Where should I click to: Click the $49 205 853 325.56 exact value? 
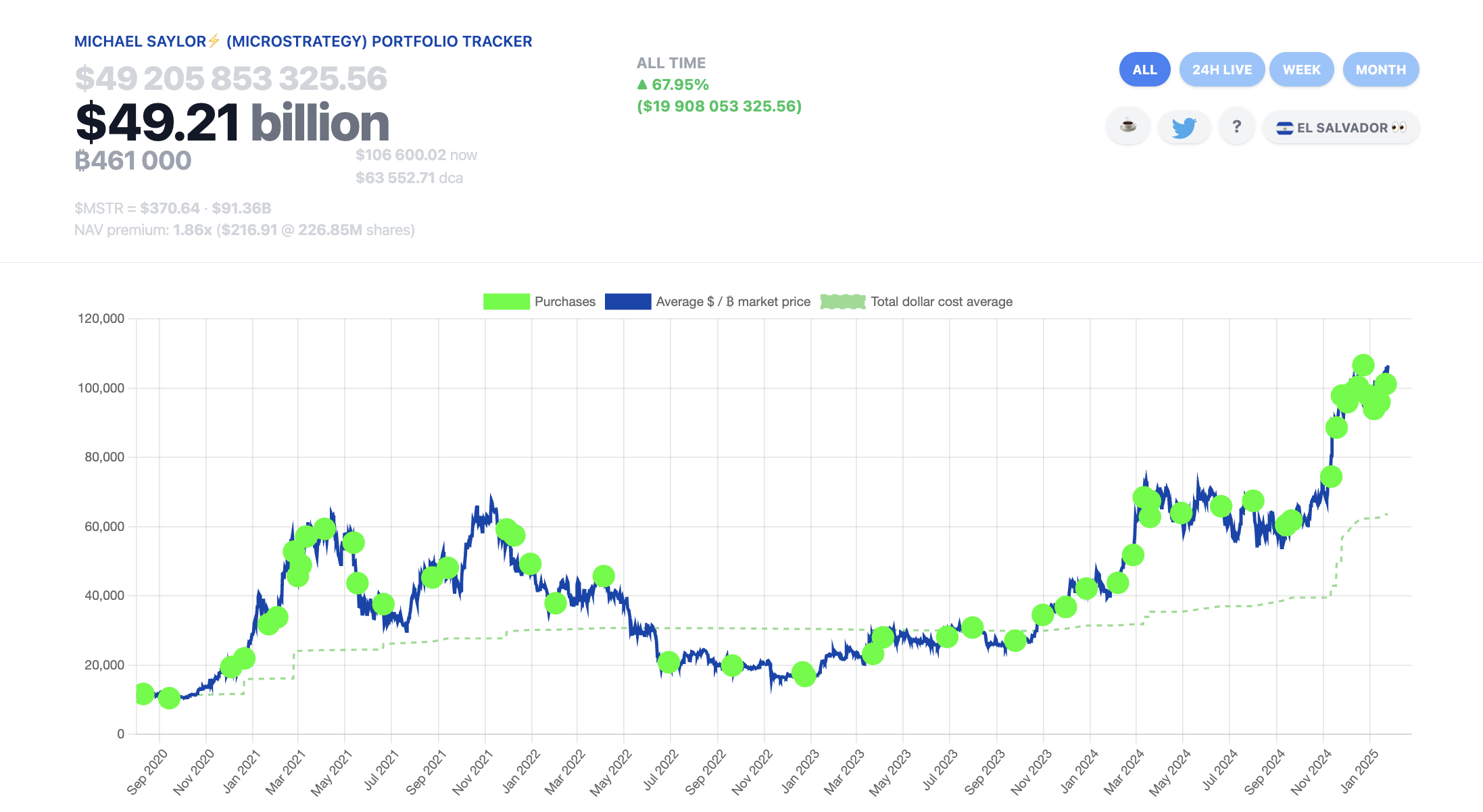click(x=230, y=78)
